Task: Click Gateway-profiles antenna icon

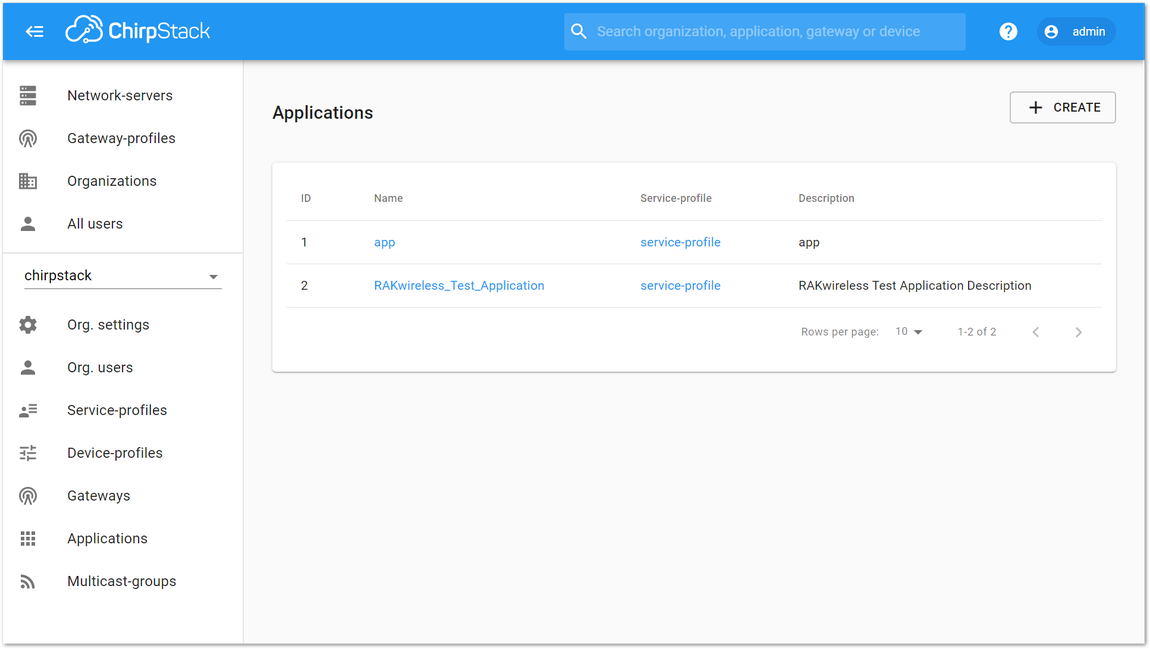Action: 28,139
